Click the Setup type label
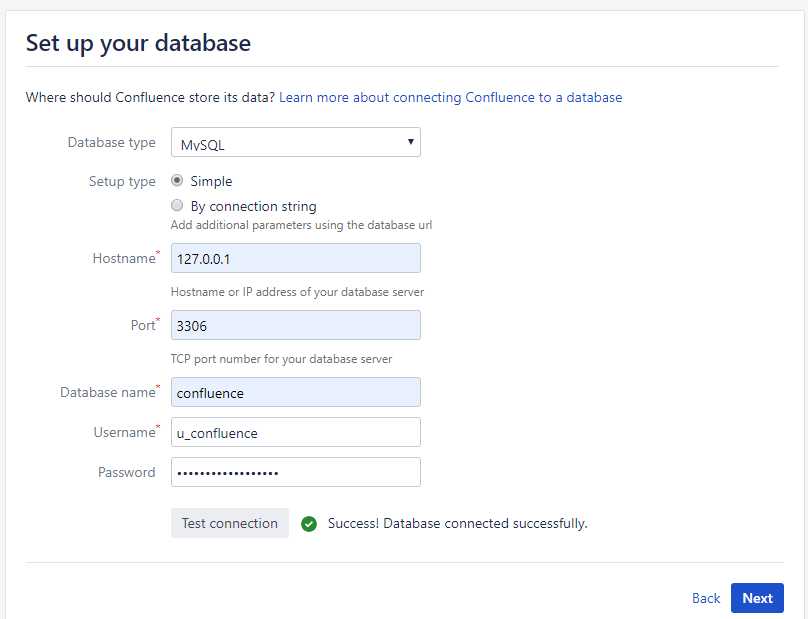This screenshot has height=619, width=808. click(x=122, y=181)
